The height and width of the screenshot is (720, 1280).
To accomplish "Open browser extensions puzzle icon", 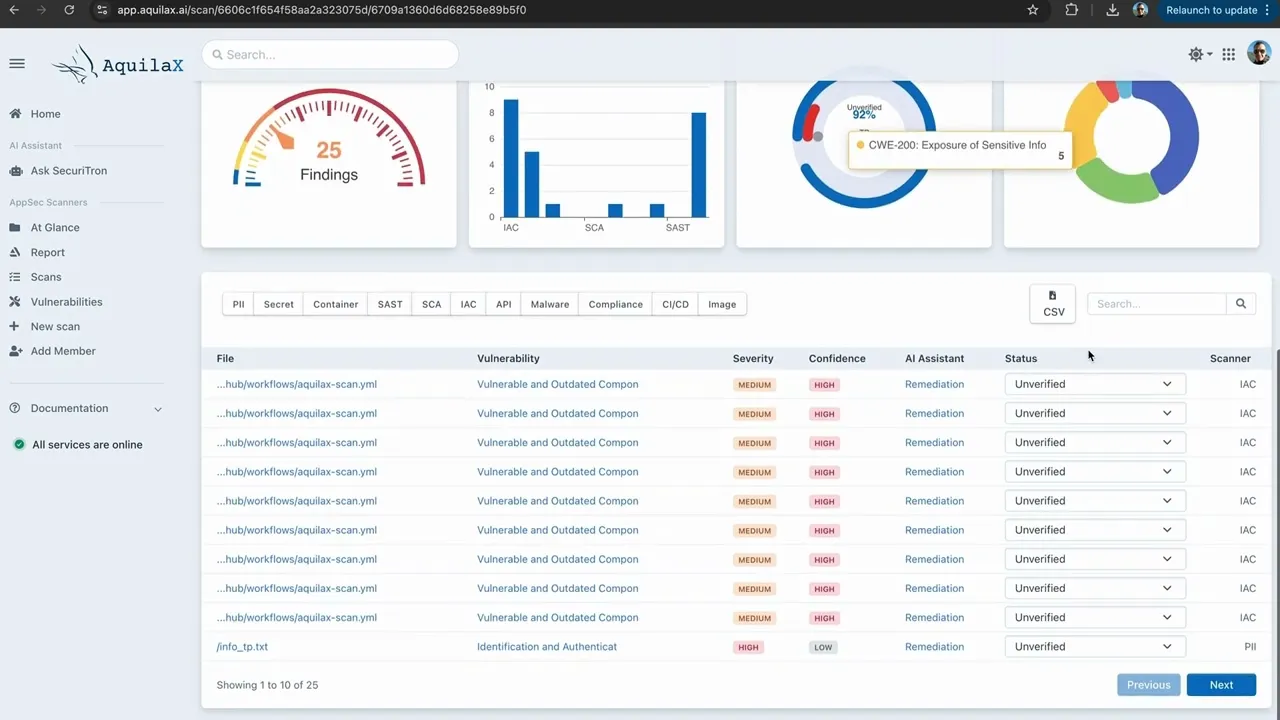I will coord(1072,10).
